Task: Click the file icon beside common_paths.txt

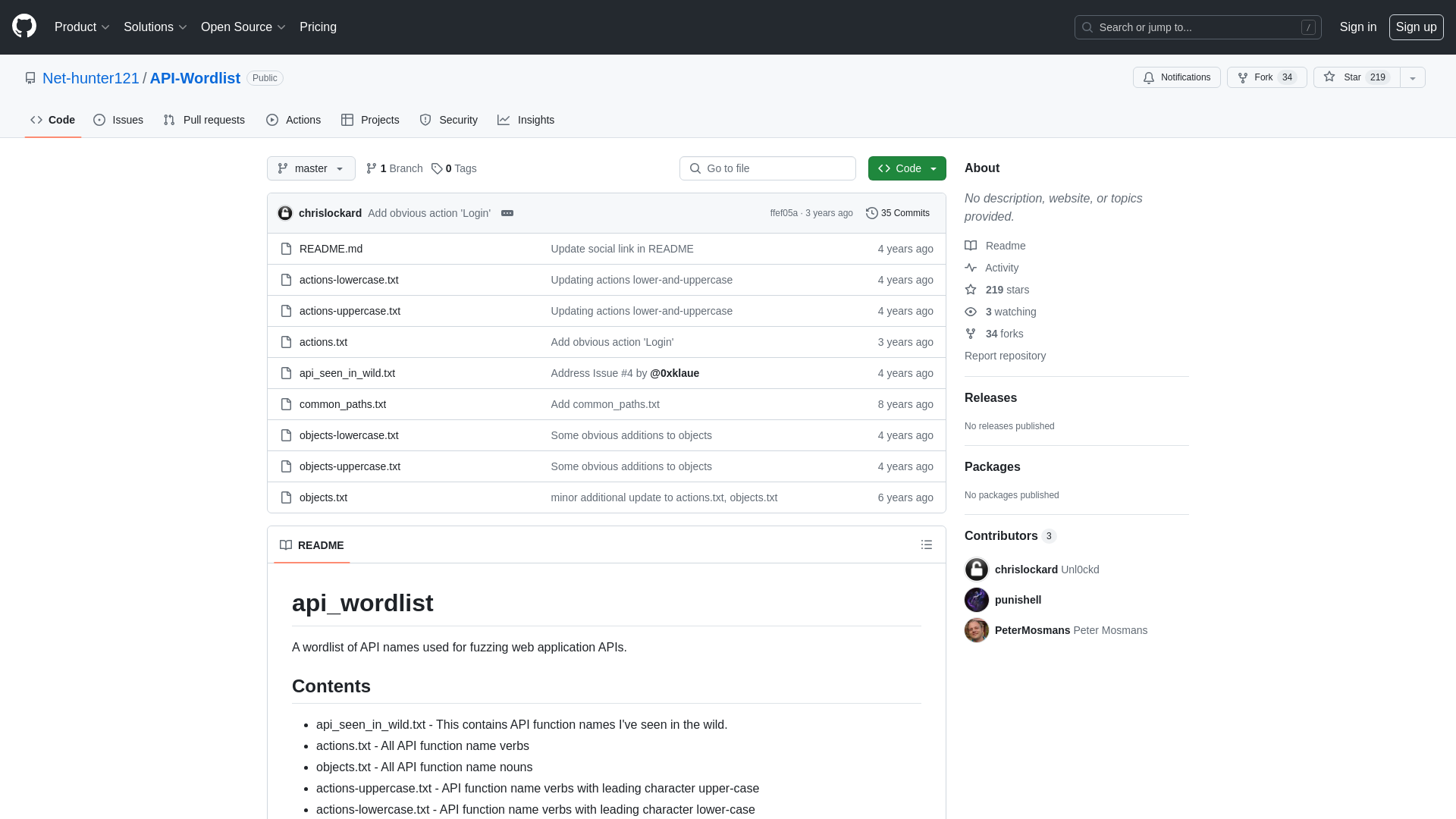Action: pos(286,404)
